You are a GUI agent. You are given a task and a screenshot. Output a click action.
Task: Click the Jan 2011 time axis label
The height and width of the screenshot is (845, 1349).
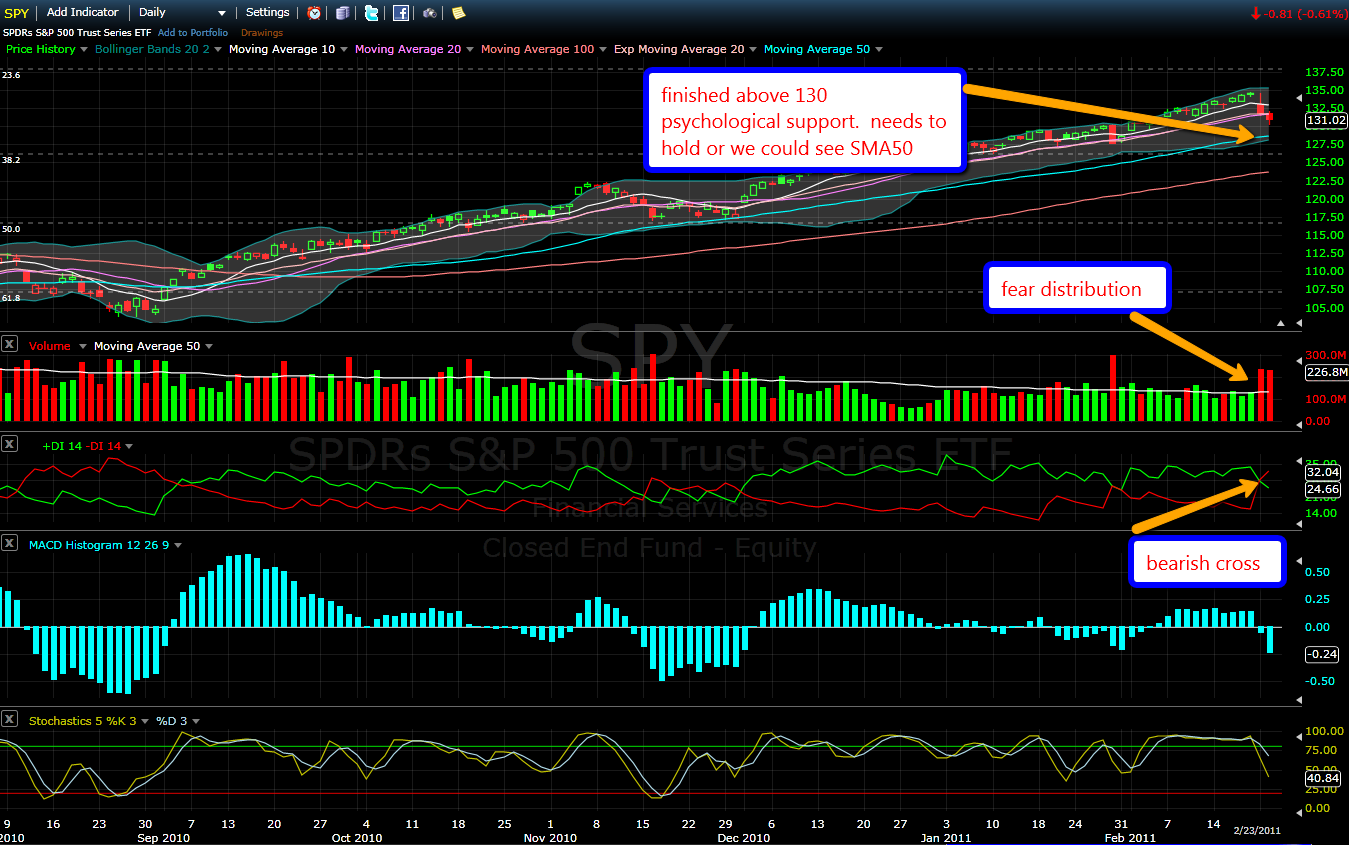tap(945, 838)
